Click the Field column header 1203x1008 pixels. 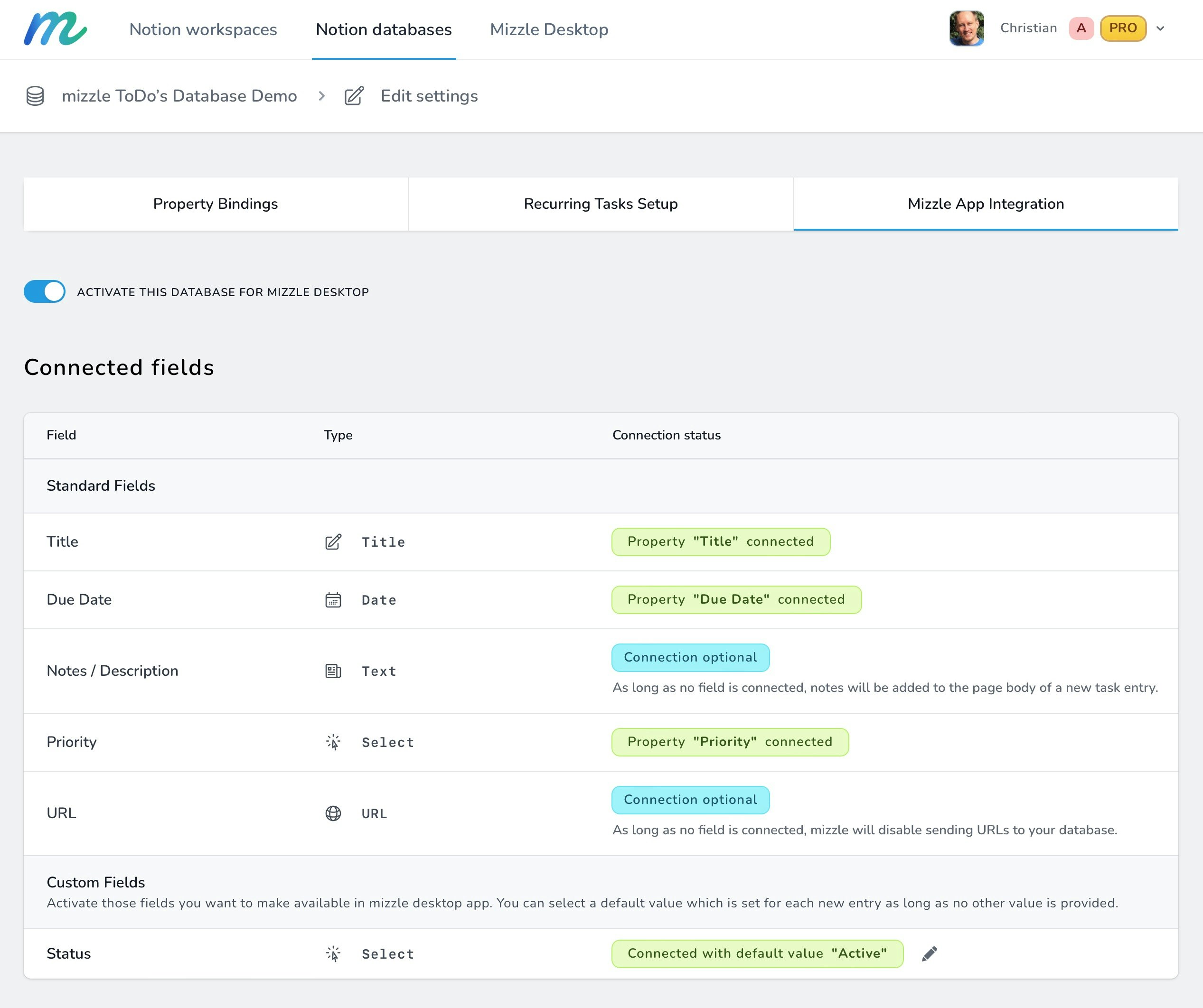61,435
